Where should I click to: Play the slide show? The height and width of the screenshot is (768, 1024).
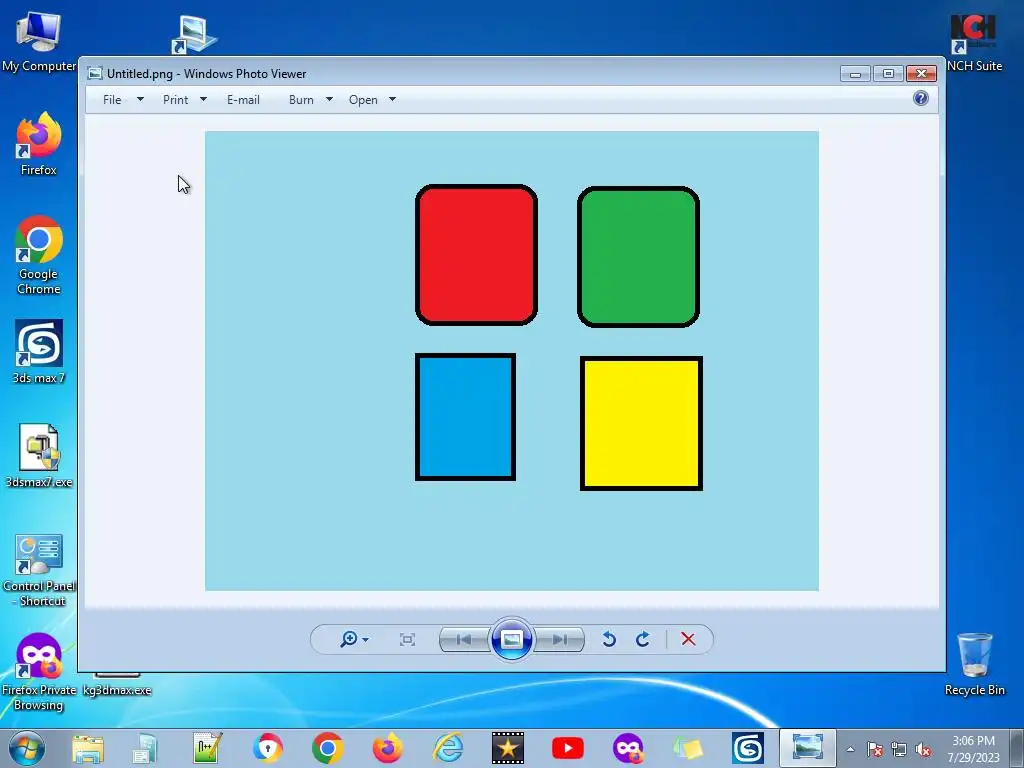[511, 639]
